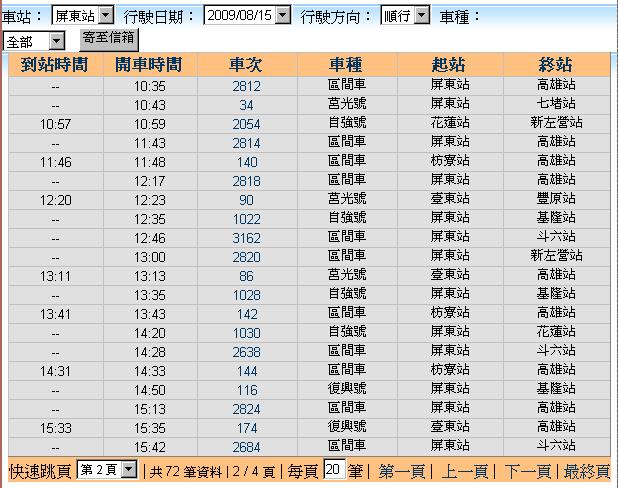
Task: Click the 車次 column header
Action: 246,64
